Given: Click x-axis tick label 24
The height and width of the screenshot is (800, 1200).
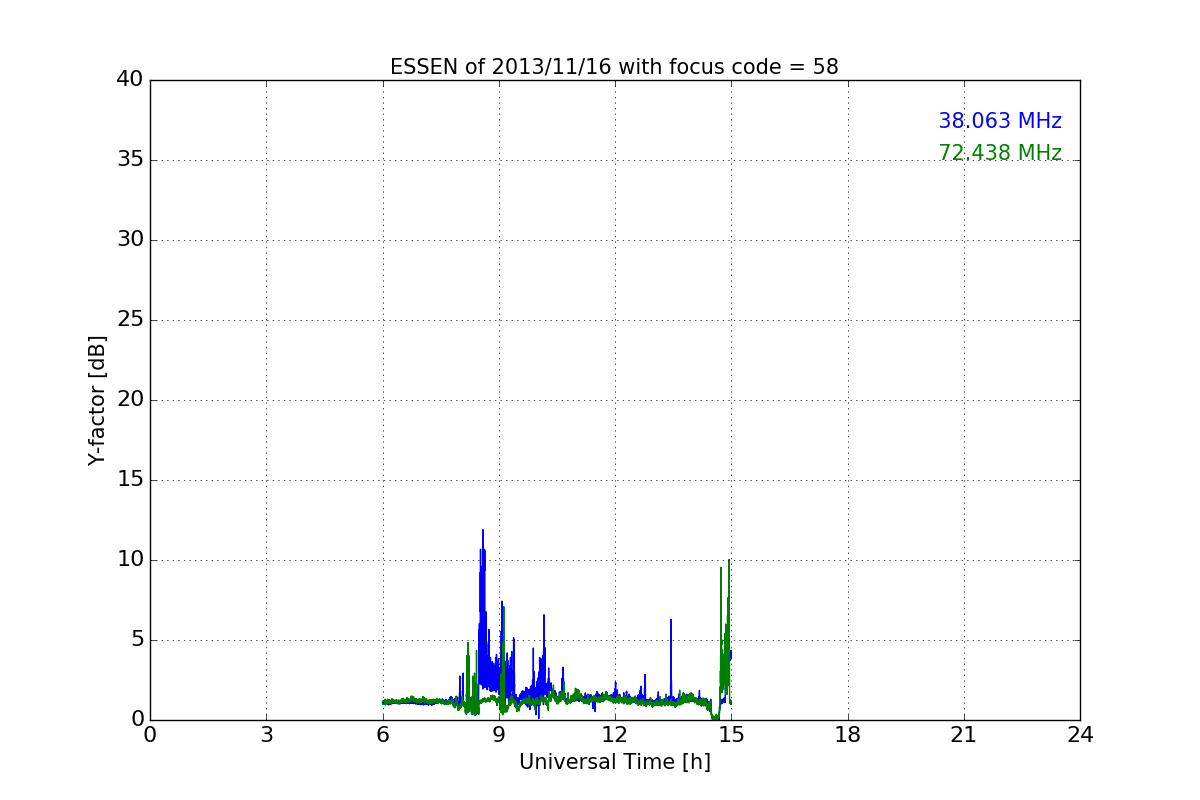Looking at the screenshot, I should coord(1080,735).
